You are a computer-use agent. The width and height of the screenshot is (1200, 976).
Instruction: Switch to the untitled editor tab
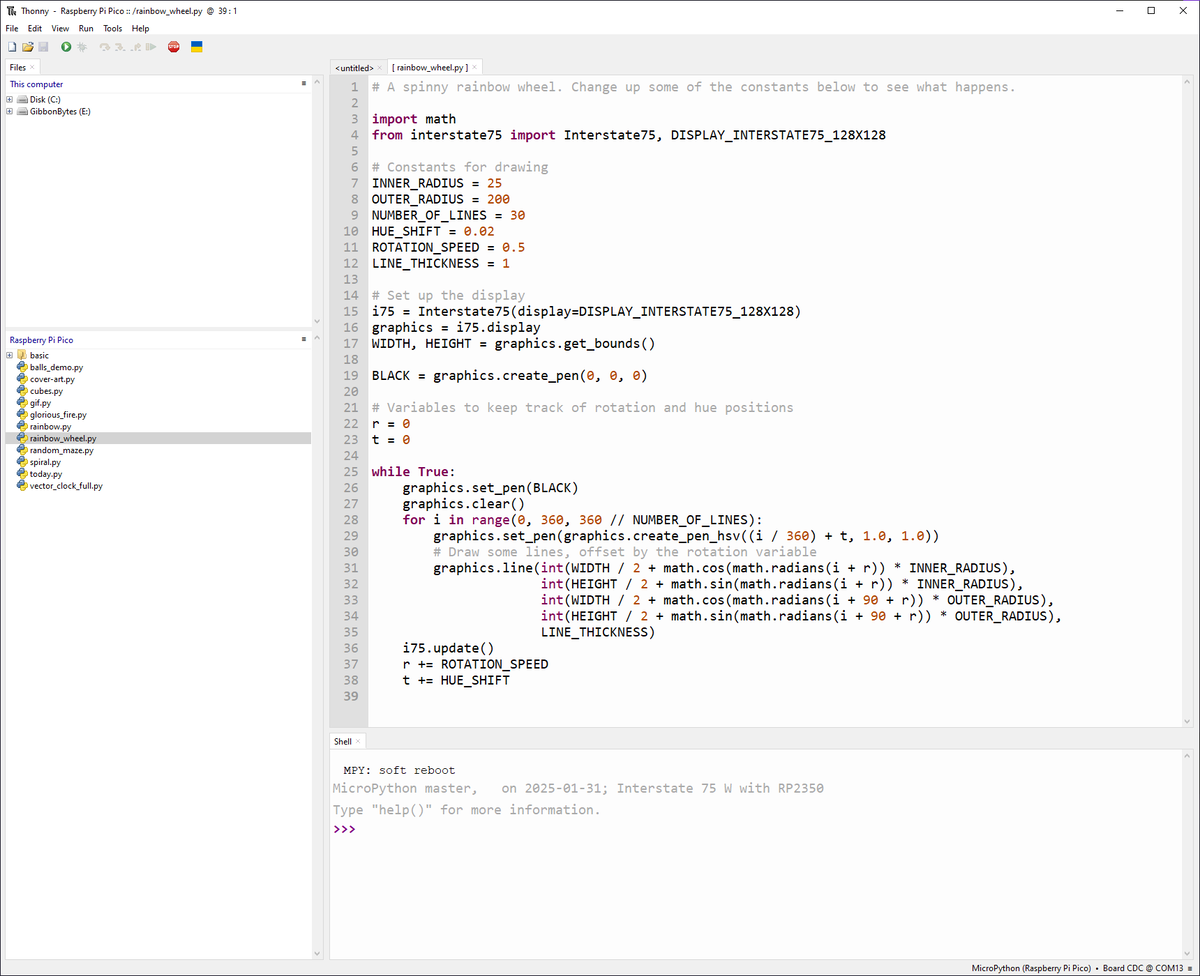click(353, 68)
